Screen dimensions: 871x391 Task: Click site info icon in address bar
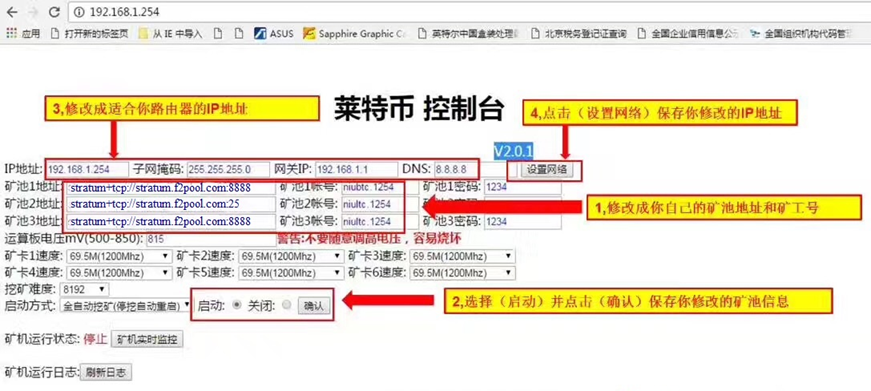tap(80, 12)
